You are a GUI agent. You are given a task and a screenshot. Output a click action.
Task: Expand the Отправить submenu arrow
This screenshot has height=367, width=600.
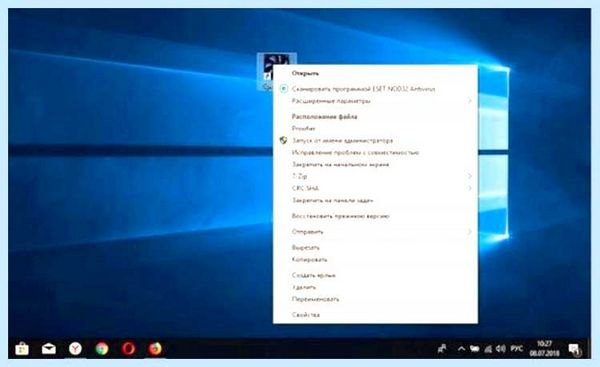(470, 232)
